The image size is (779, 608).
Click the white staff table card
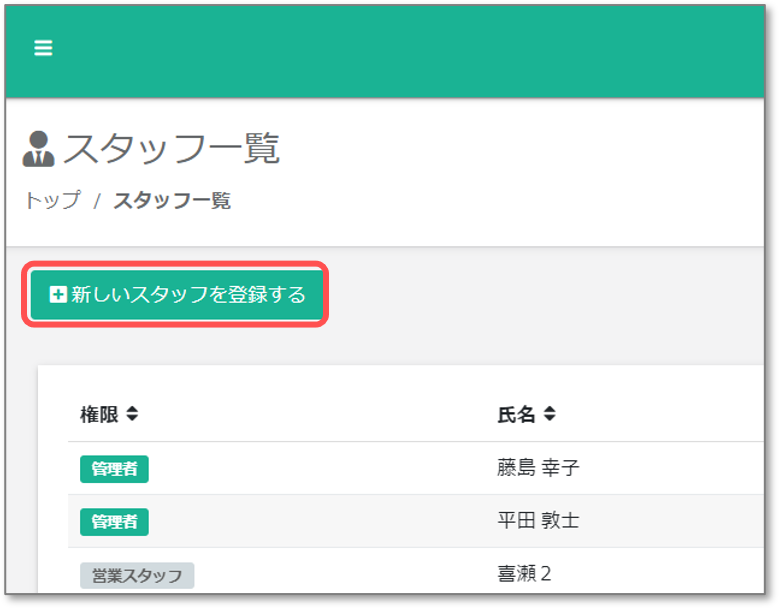(x=401, y=479)
